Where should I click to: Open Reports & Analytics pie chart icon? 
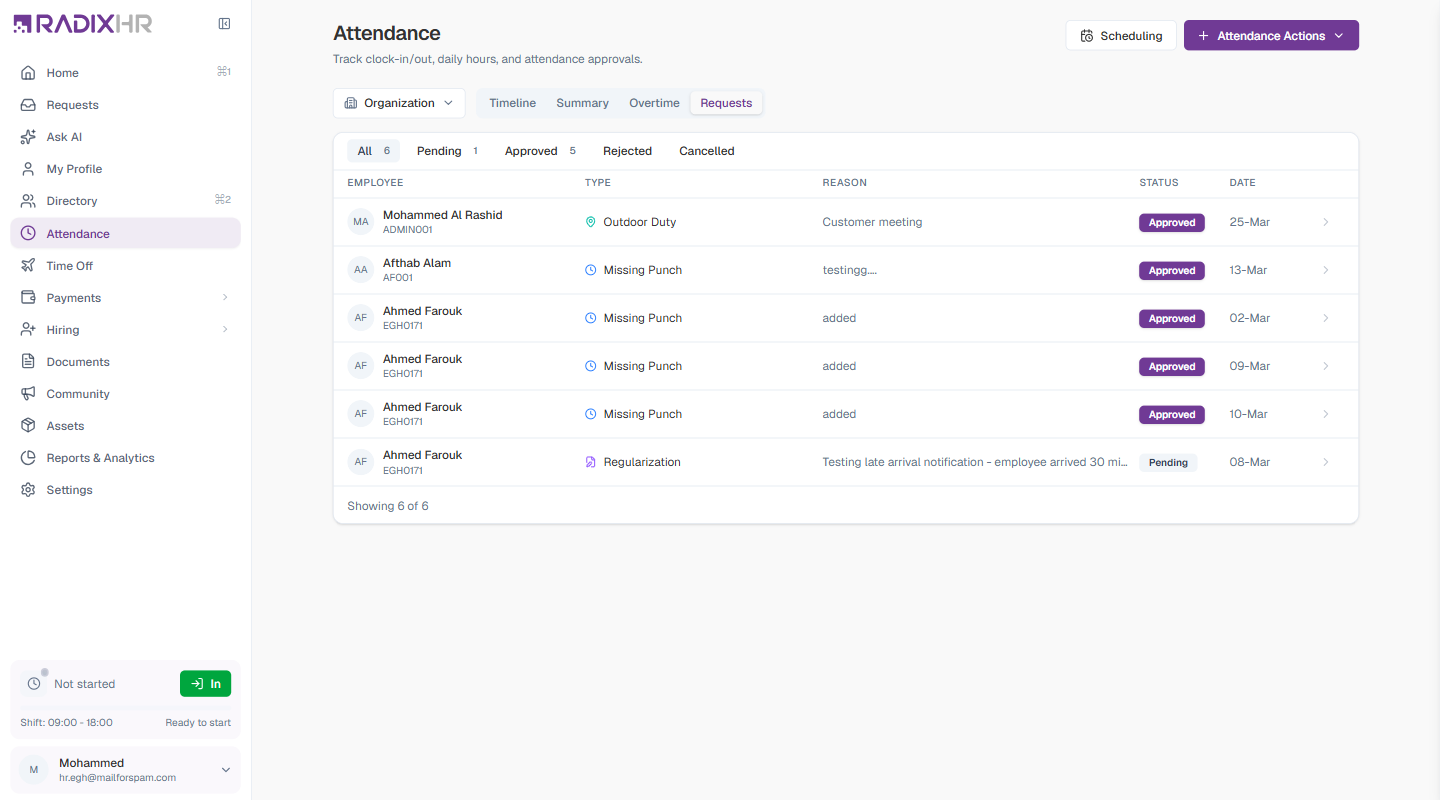tap(28, 458)
